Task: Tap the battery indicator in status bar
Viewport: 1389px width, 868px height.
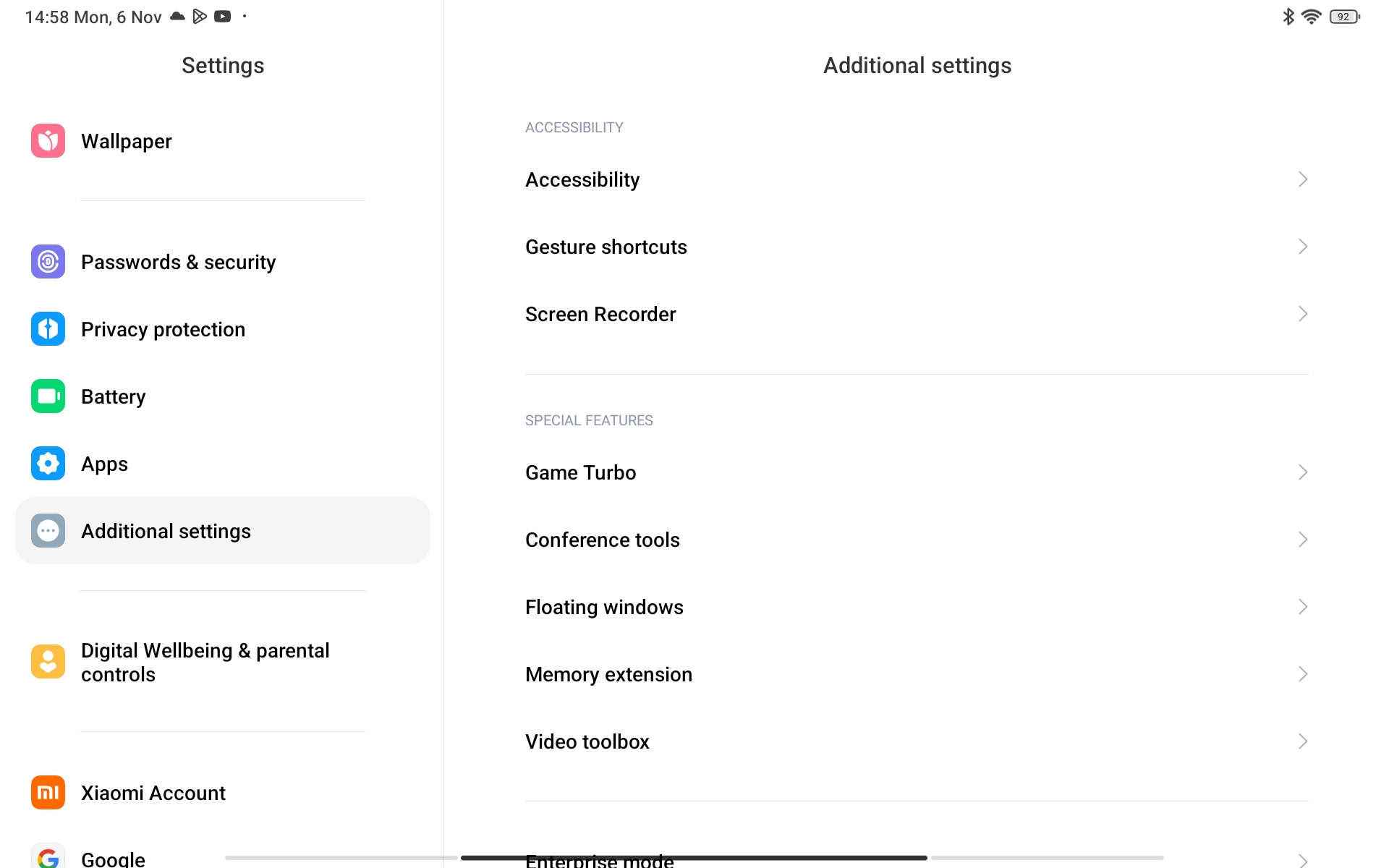Action: [1344, 17]
